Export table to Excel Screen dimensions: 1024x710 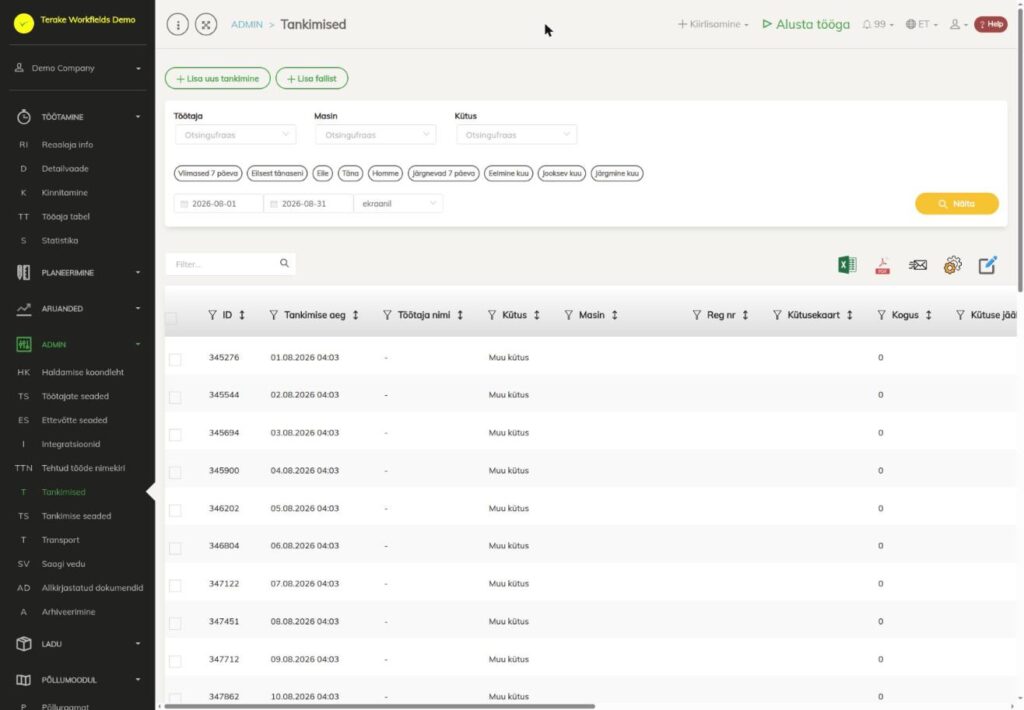click(847, 265)
